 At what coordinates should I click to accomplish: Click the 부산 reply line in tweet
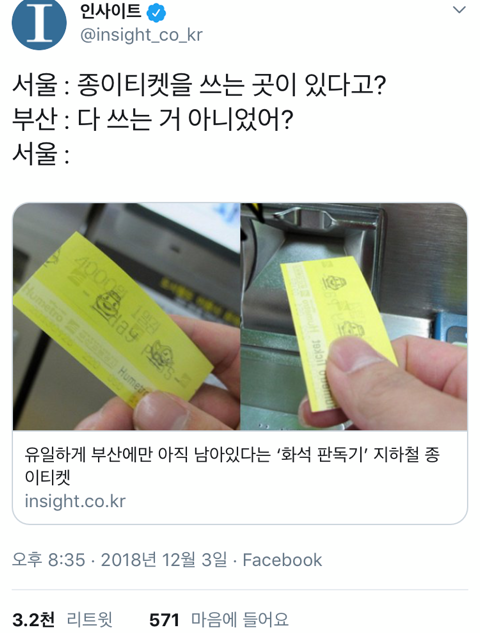tap(153, 119)
